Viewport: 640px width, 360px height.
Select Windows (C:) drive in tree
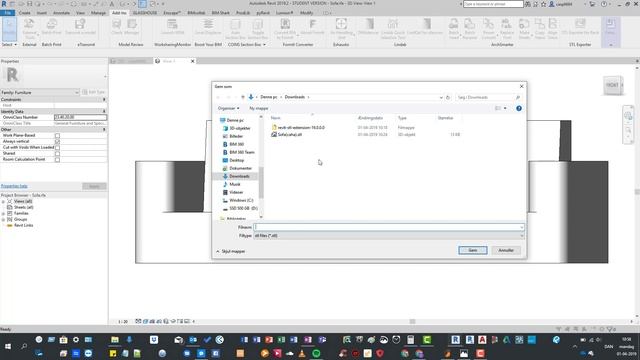pyautogui.click(x=241, y=200)
